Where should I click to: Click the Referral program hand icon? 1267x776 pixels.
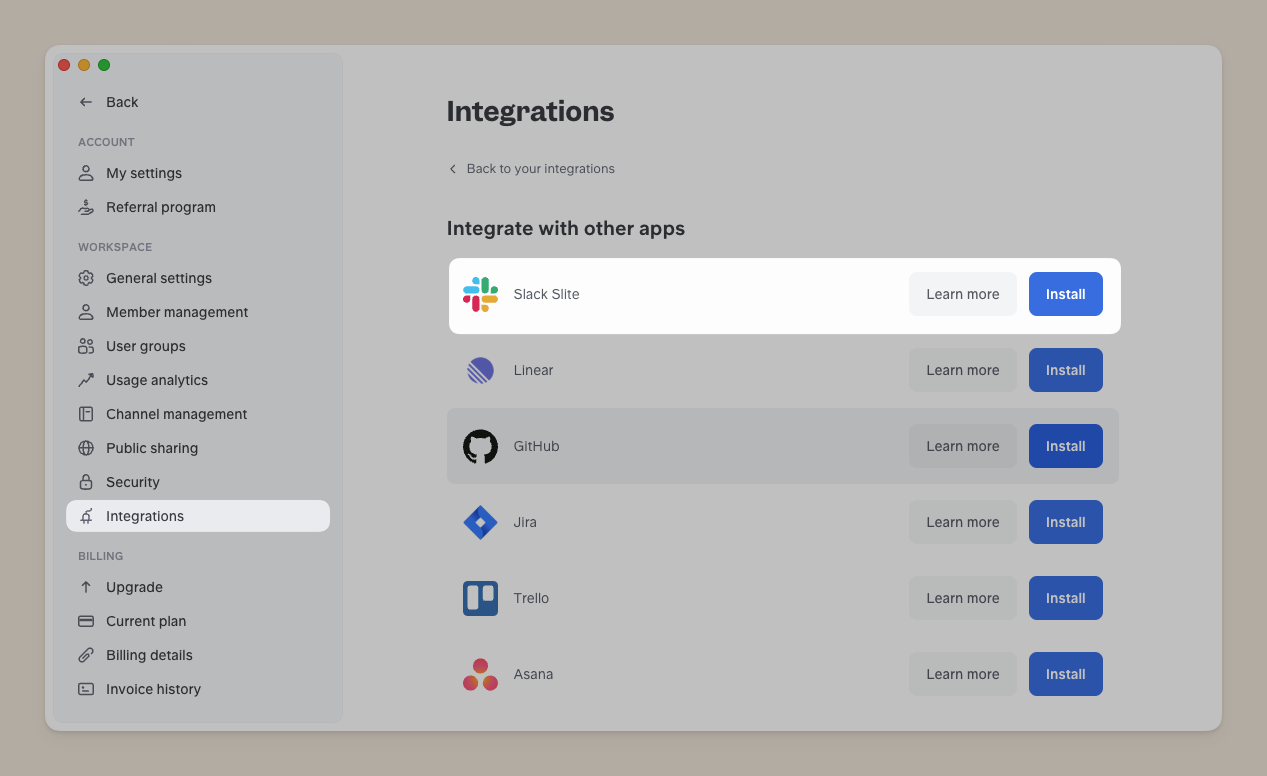[x=86, y=207]
